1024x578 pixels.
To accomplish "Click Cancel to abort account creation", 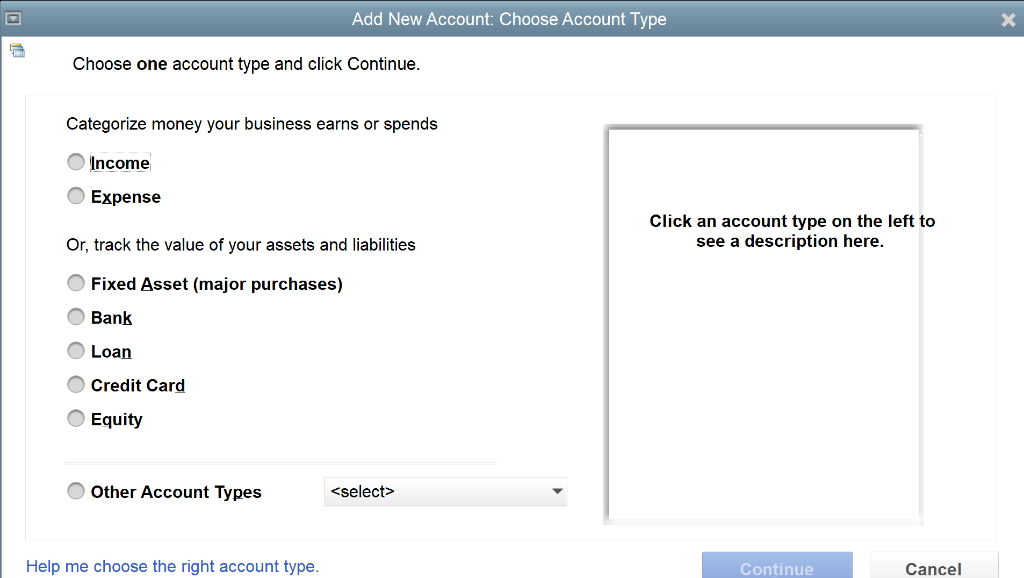I will tap(933, 567).
